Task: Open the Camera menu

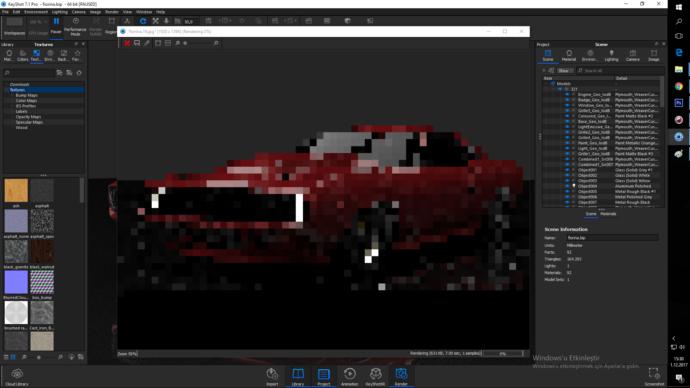Action: (x=79, y=12)
